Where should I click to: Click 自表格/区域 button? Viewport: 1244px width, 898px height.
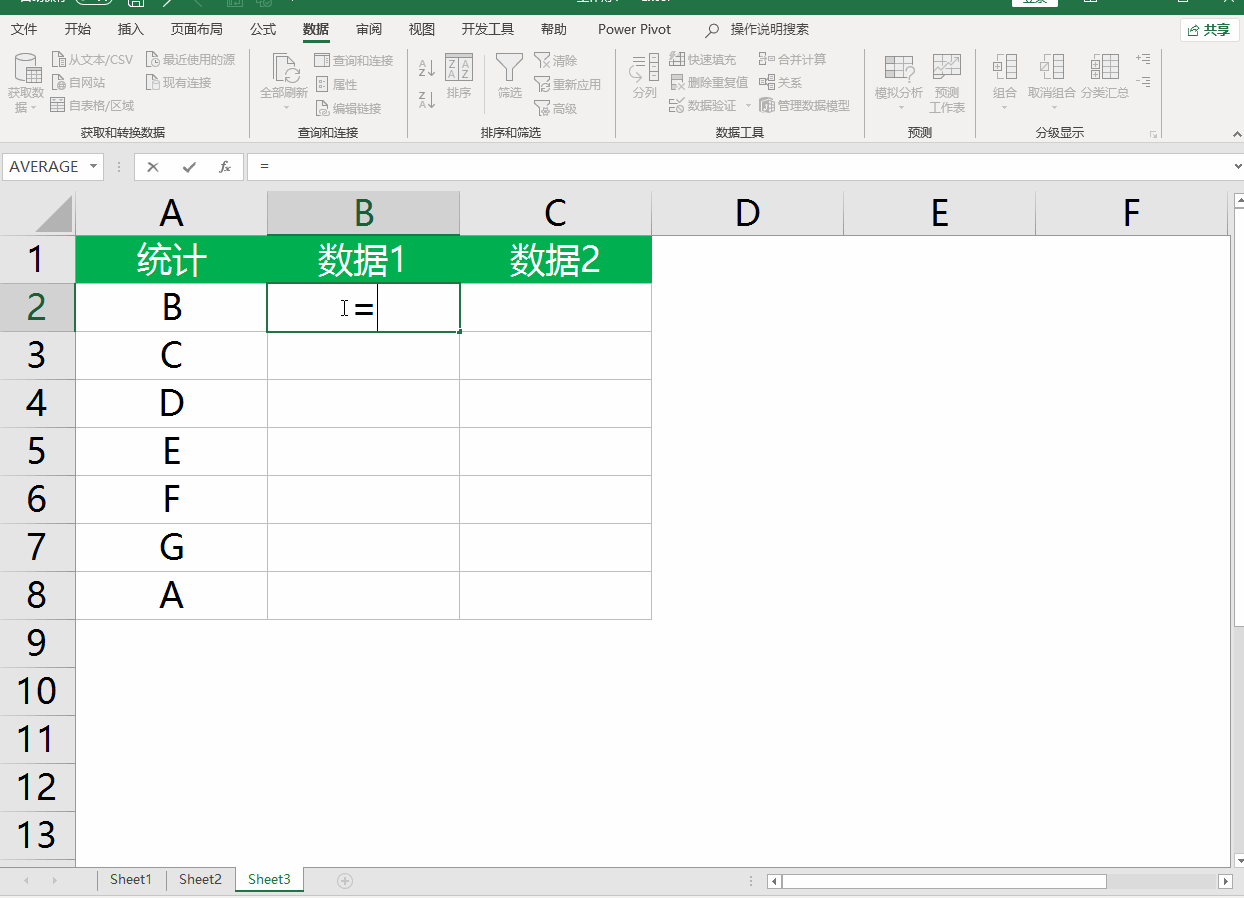coord(92,106)
